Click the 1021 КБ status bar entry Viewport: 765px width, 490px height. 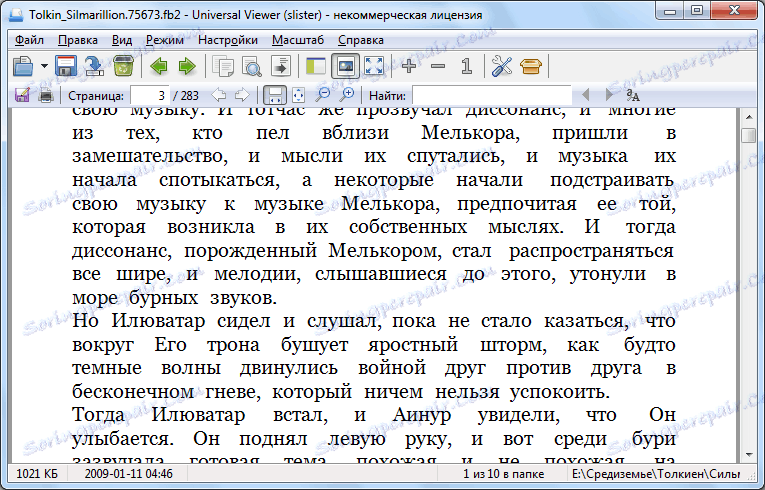37,473
